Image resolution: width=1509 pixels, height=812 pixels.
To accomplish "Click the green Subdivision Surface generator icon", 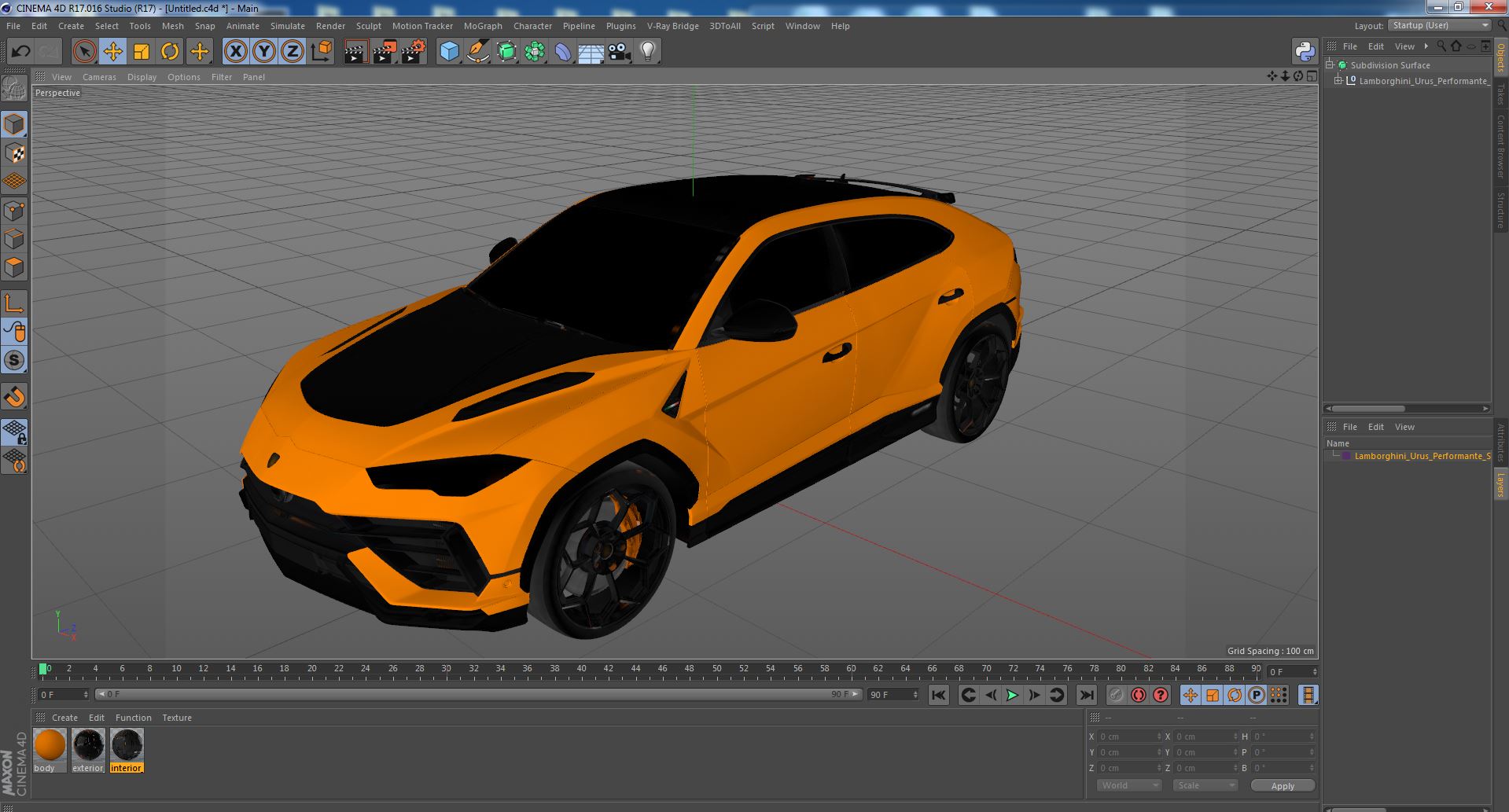I will 506,52.
